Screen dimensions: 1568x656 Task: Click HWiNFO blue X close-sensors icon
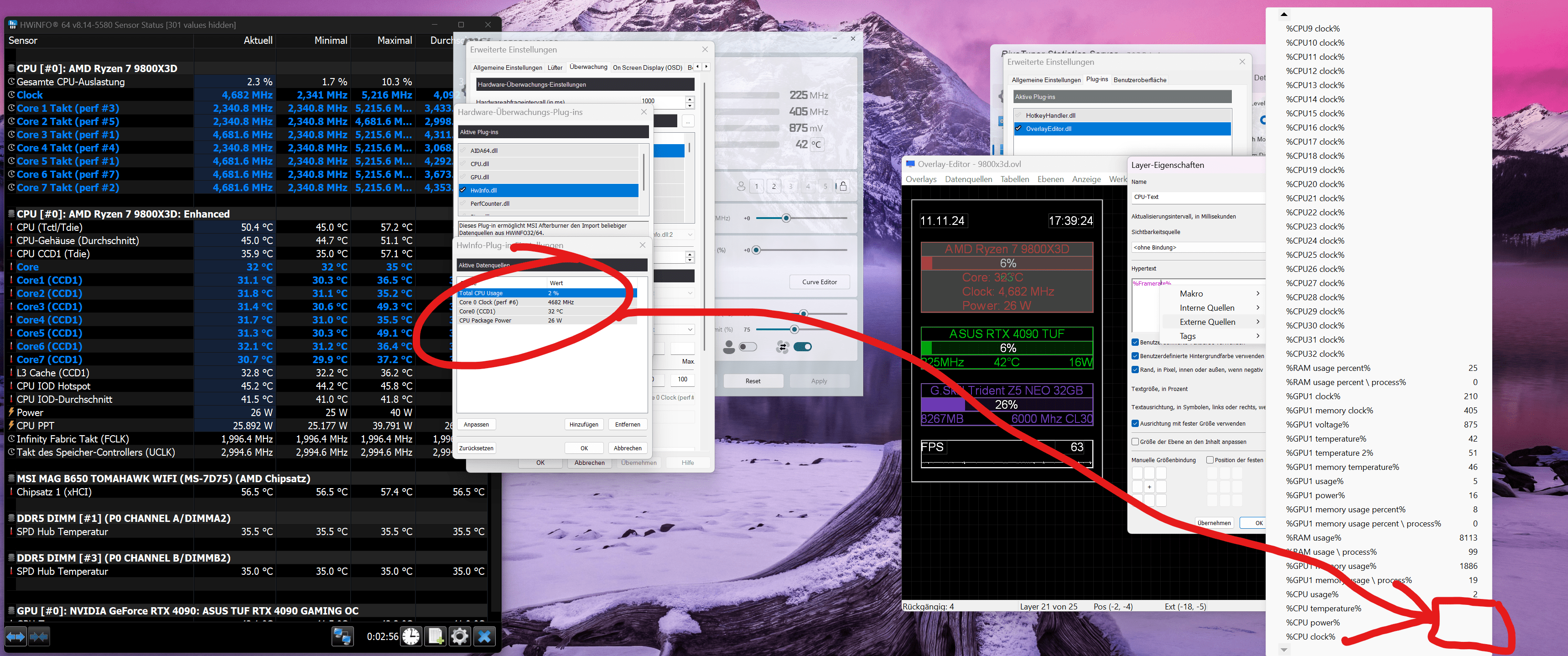point(484,636)
